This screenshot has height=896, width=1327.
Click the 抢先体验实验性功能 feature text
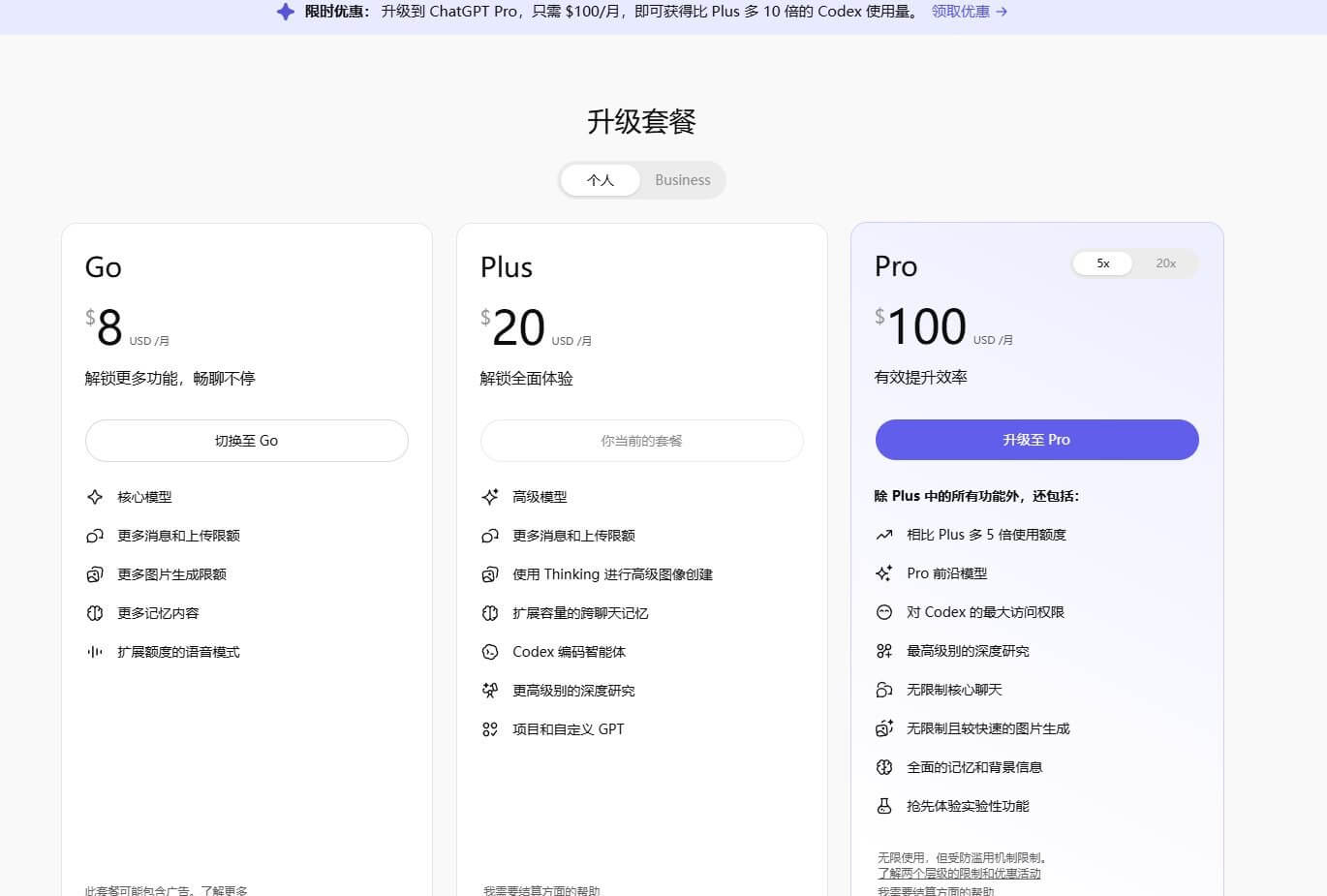969,806
